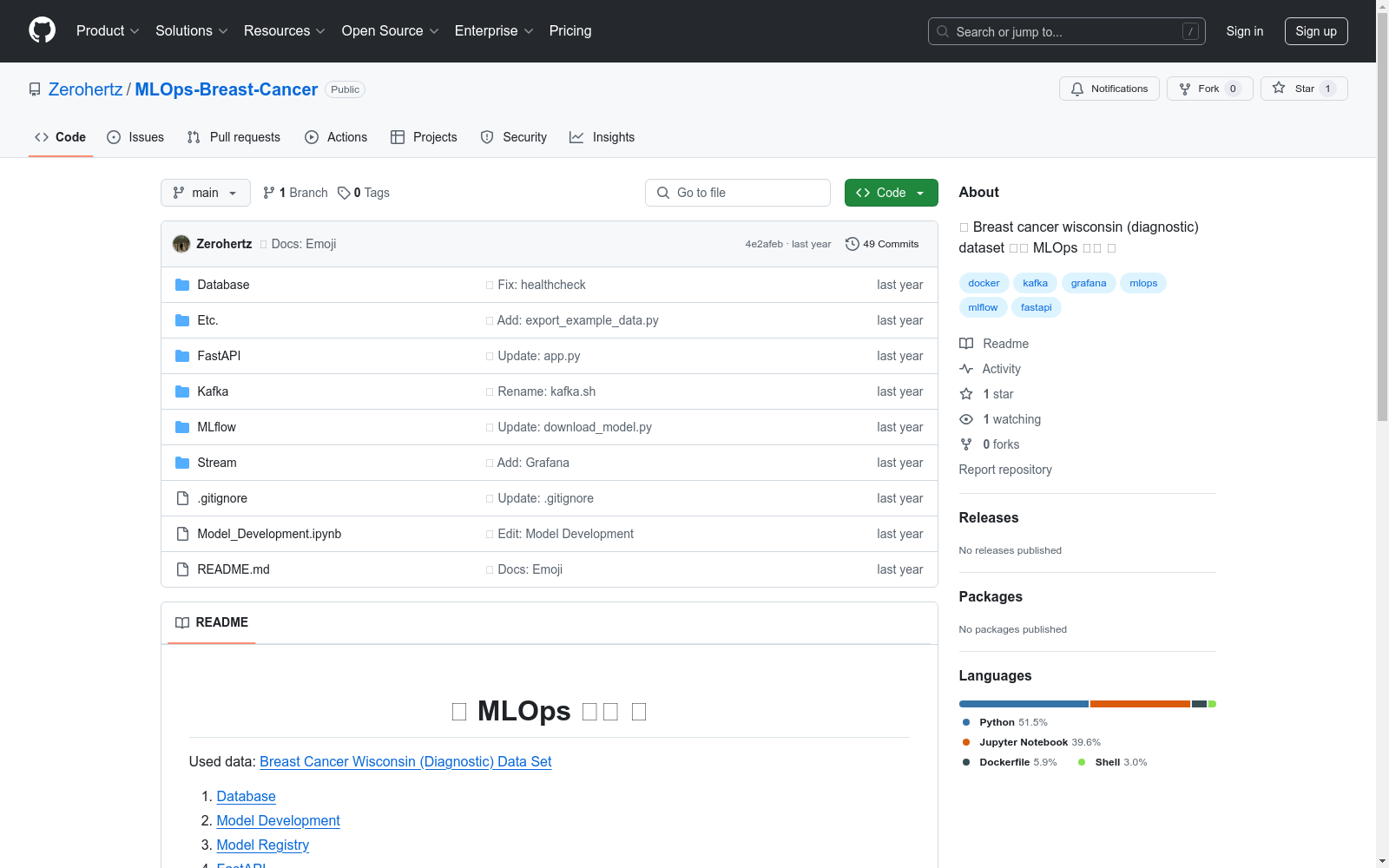Open the GitHub homepage logo
1389x868 pixels.
pyautogui.click(x=42, y=30)
